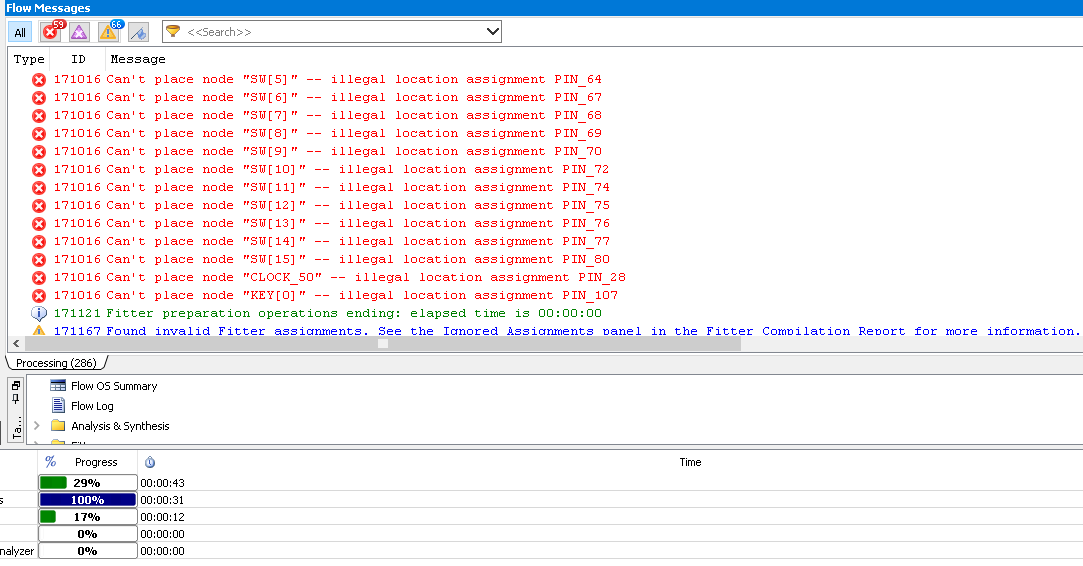The width and height of the screenshot is (1083, 566).
Task: Click the 17% progress bar
Action: click(88, 516)
